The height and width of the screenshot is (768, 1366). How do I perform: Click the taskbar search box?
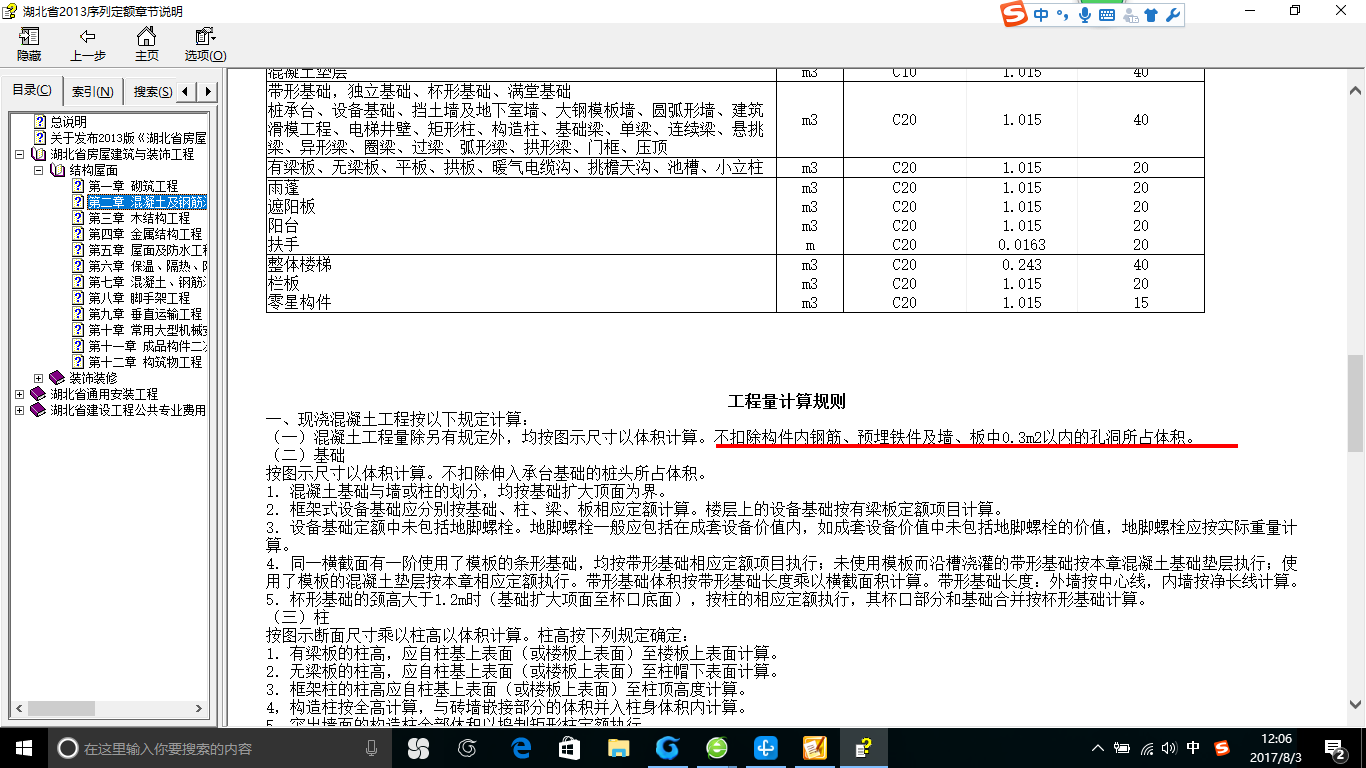220,748
